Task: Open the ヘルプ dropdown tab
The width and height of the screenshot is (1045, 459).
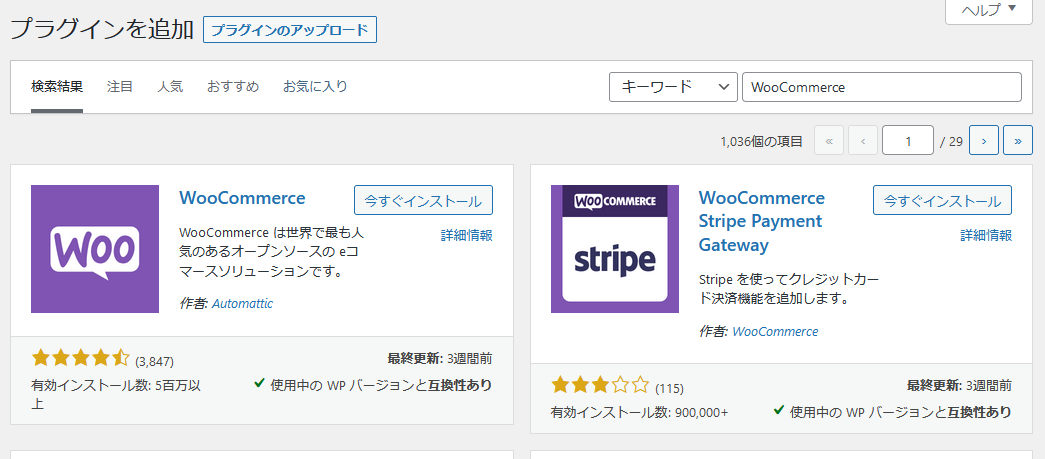Action: coord(989,10)
